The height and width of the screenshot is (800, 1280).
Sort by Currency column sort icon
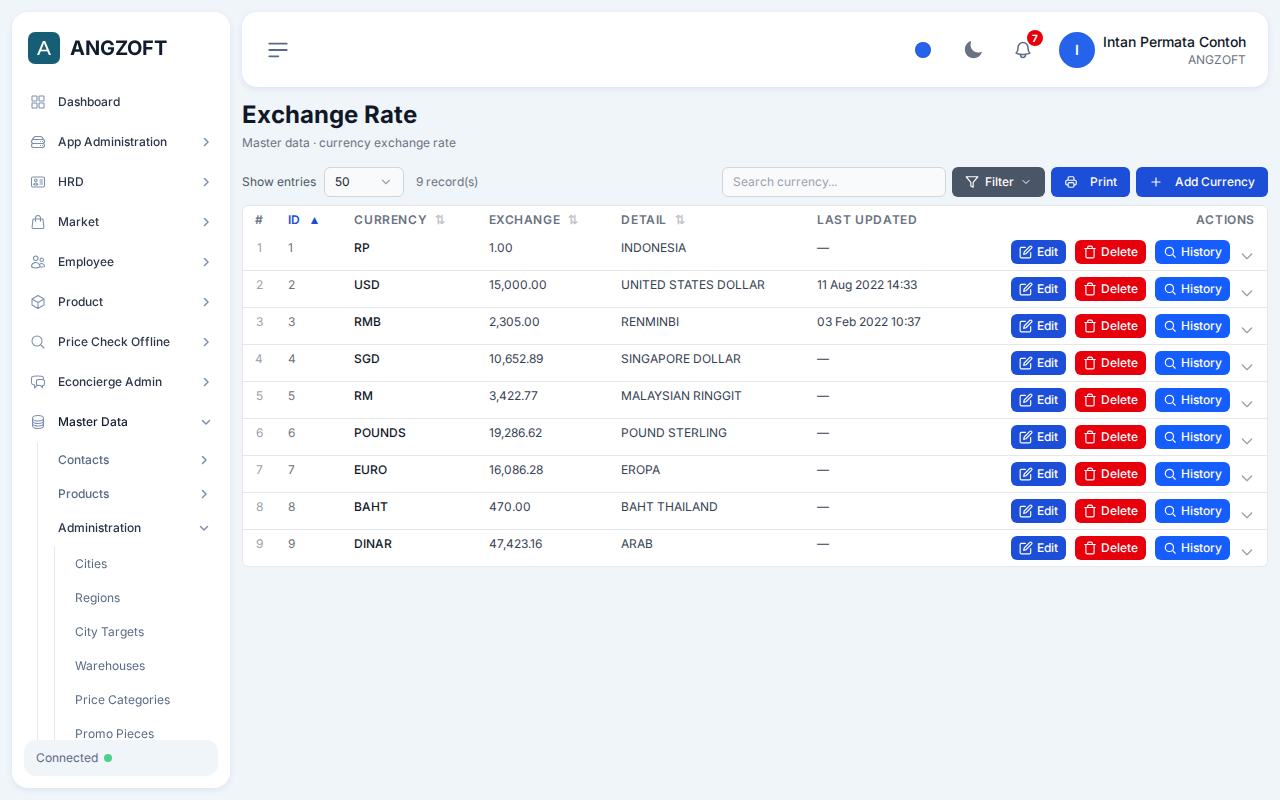[x=440, y=220]
